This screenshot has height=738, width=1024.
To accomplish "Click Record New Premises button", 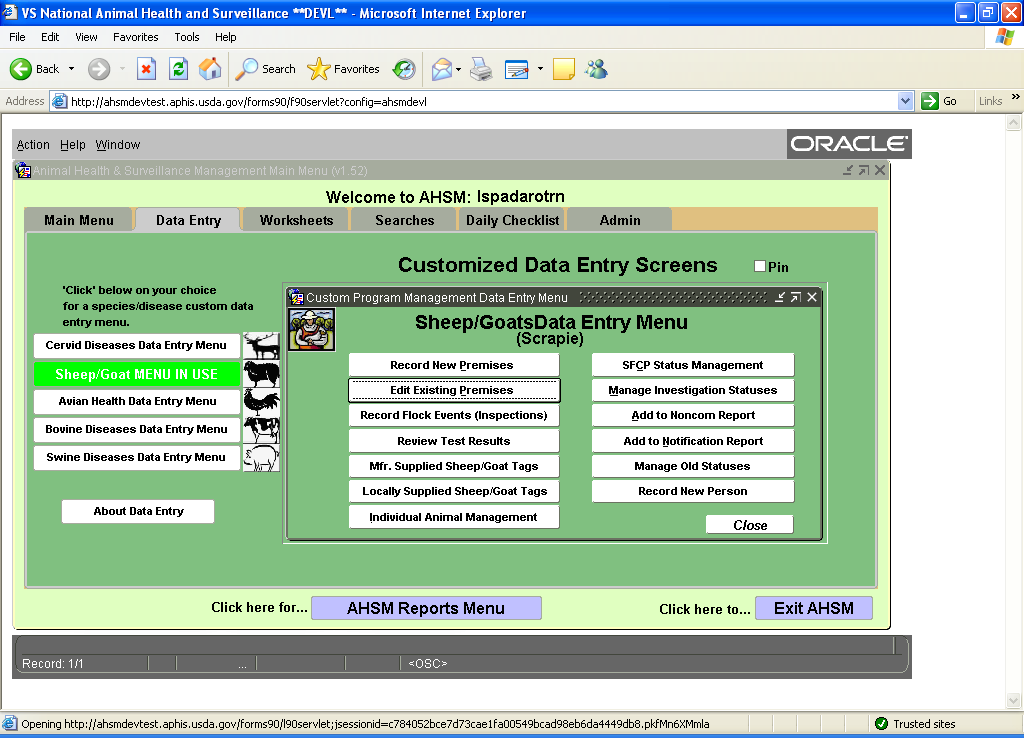I will tap(452, 365).
